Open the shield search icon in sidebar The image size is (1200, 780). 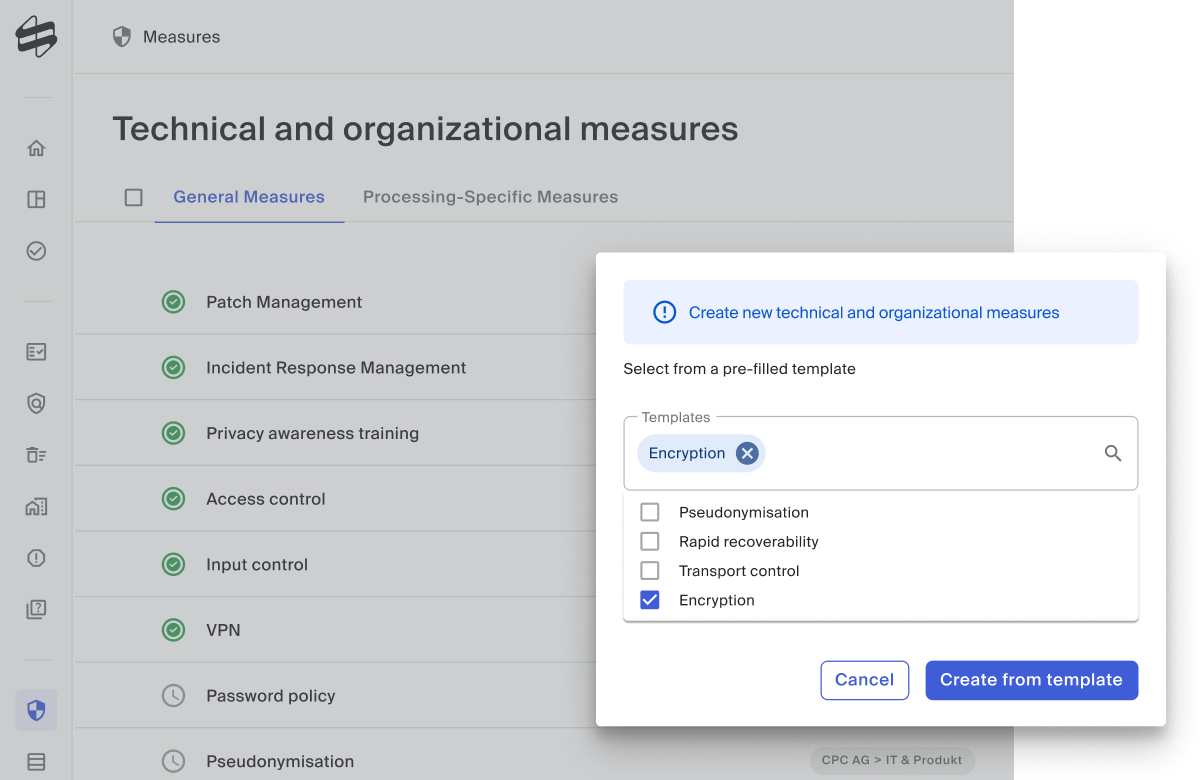tap(36, 403)
